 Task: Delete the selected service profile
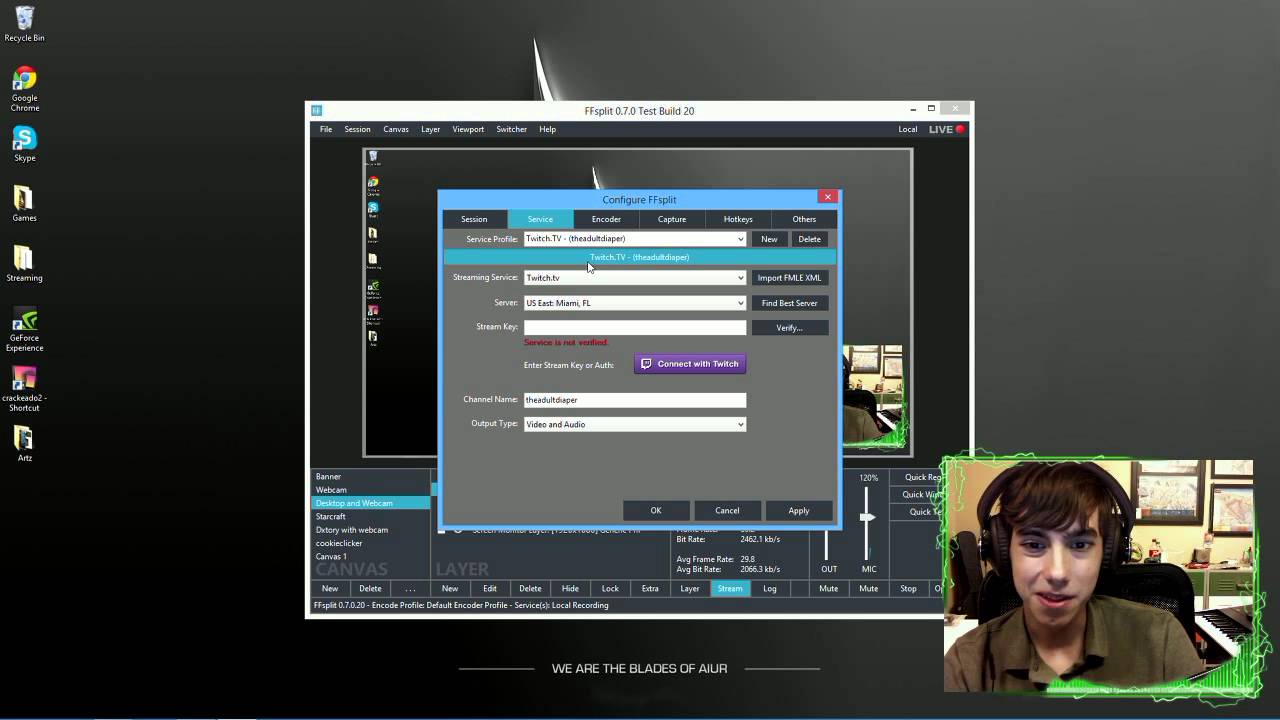point(809,239)
